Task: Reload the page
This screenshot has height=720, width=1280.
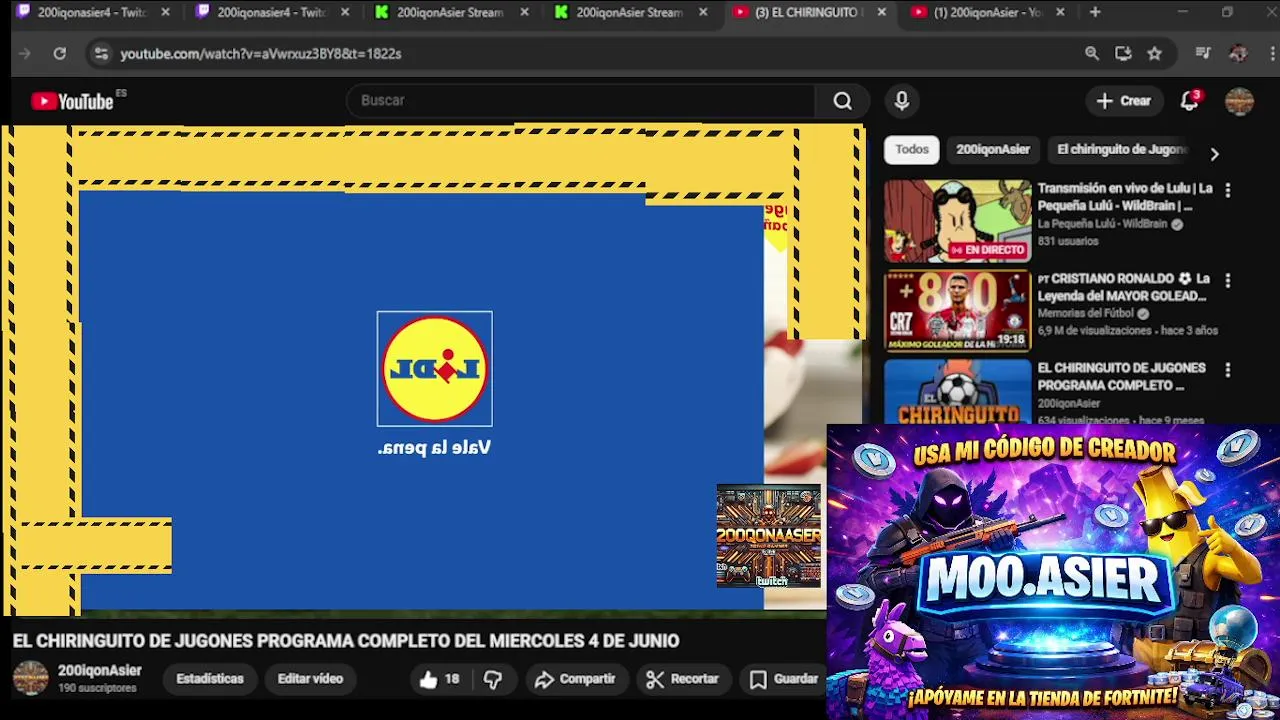Action: coord(60,54)
